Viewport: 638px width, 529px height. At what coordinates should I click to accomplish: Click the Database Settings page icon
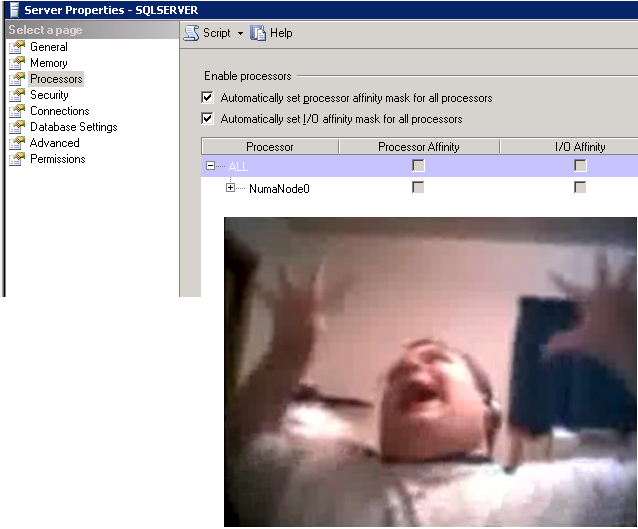click(x=17, y=127)
